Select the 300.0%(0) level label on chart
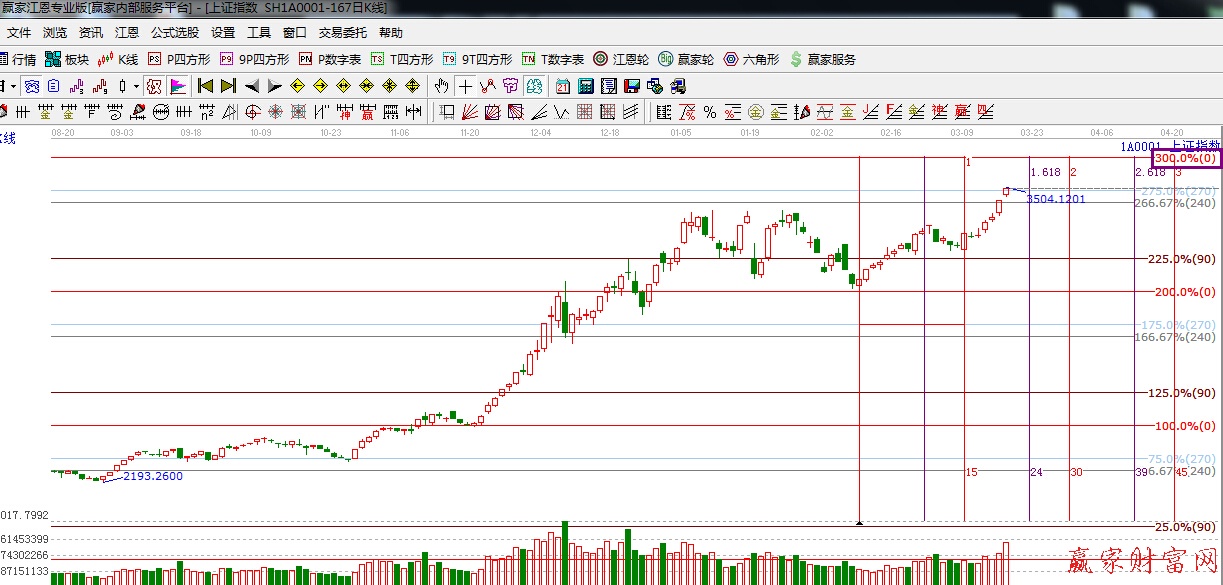Screen dimensions: 1223x585 (1185, 159)
